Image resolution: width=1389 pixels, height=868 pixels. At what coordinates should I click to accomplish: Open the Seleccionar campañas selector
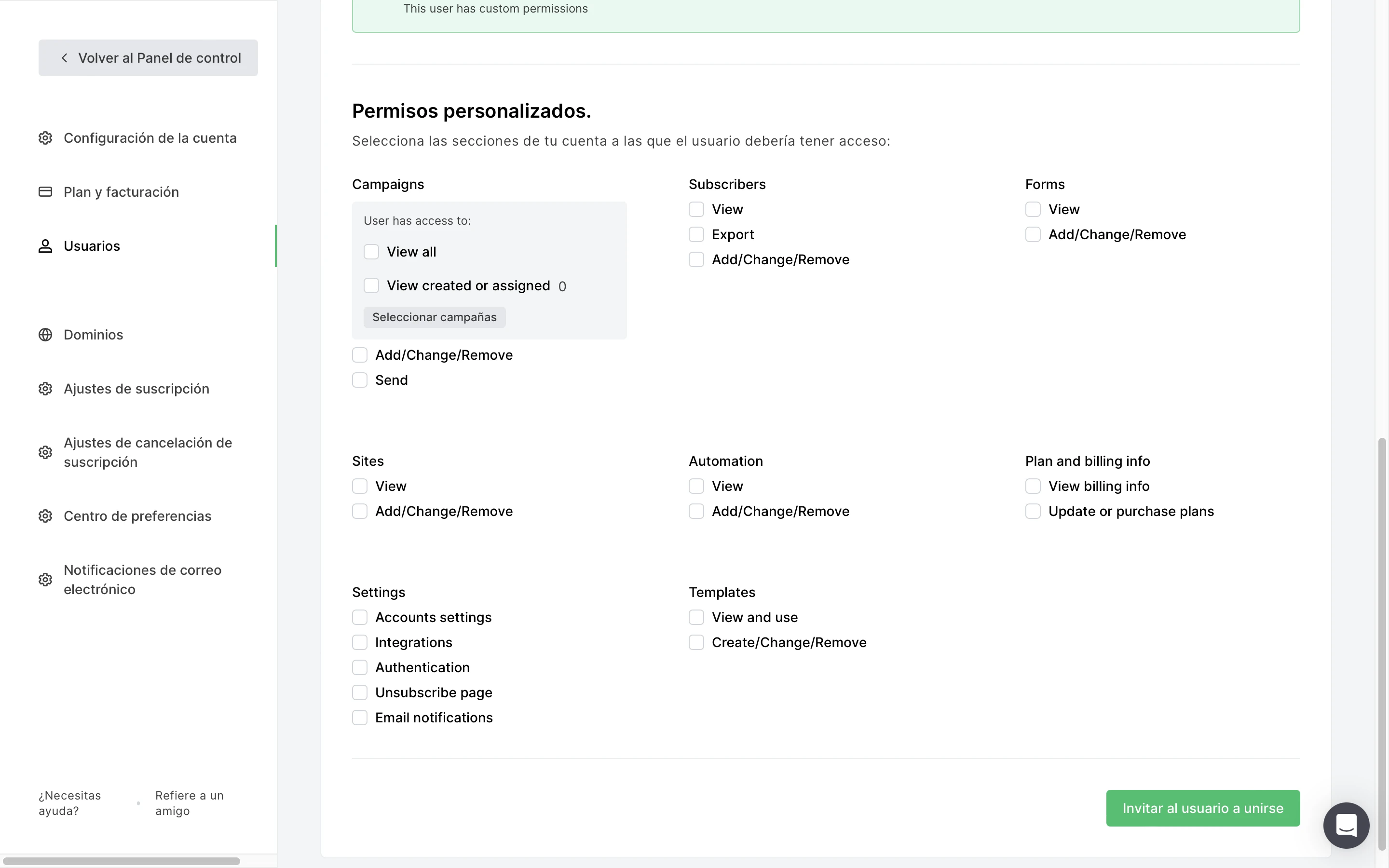[434, 317]
